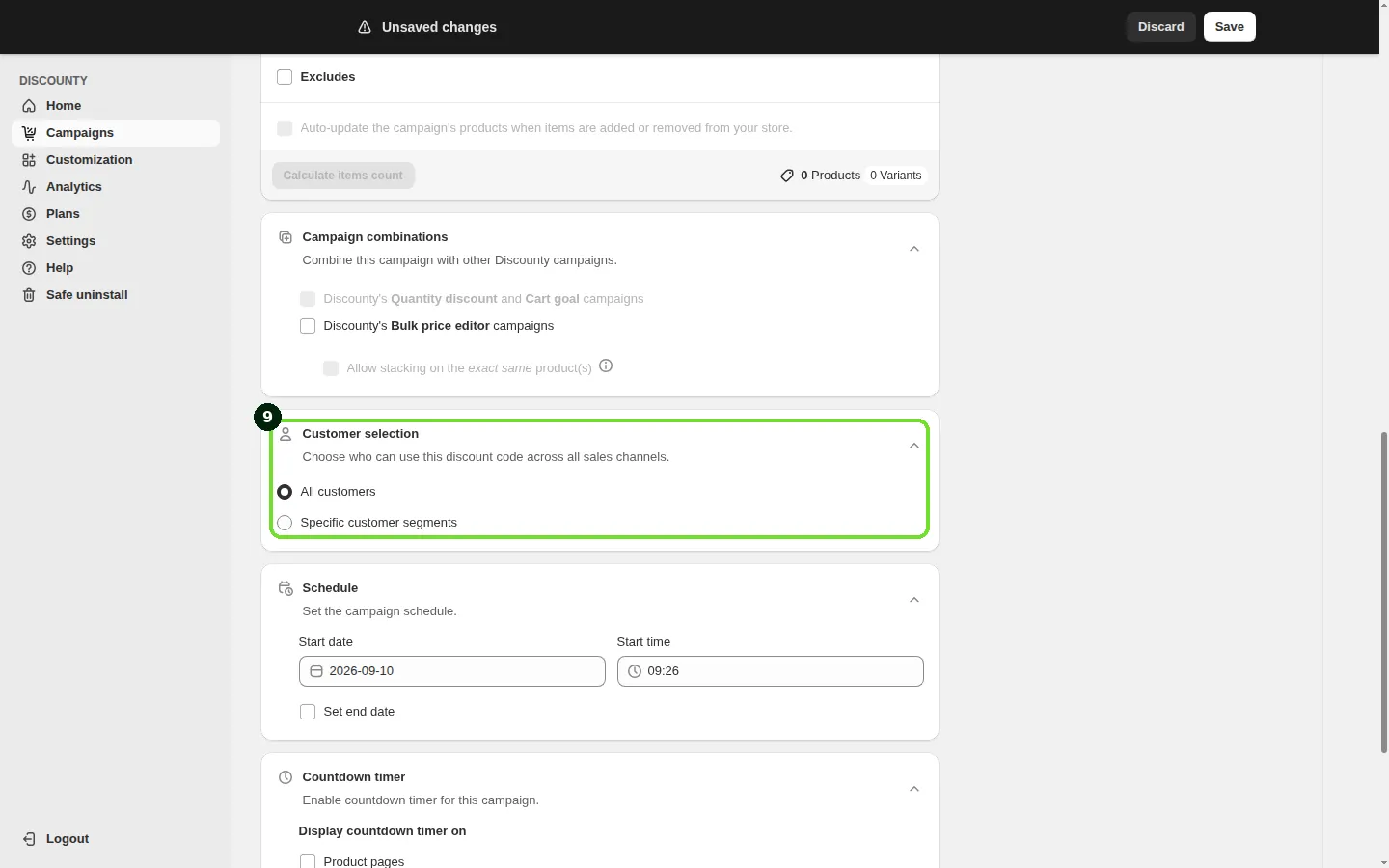
Task: Log out via the Logout link
Action: (116, 839)
